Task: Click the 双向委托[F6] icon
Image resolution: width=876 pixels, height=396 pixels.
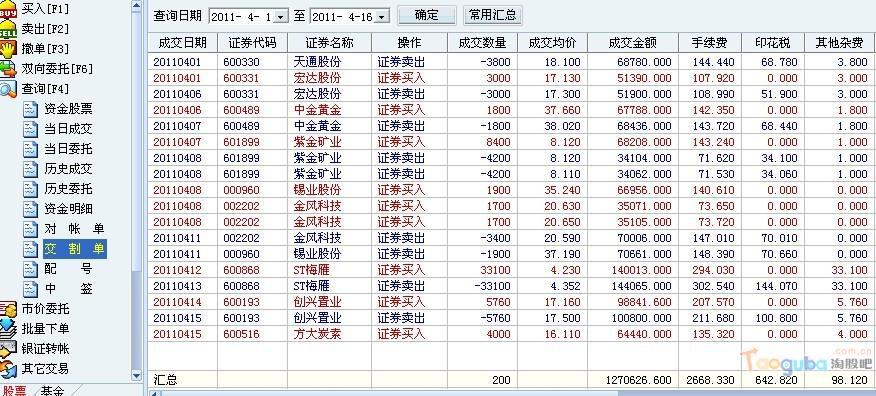Action: pyautogui.click(x=8, y=69)
